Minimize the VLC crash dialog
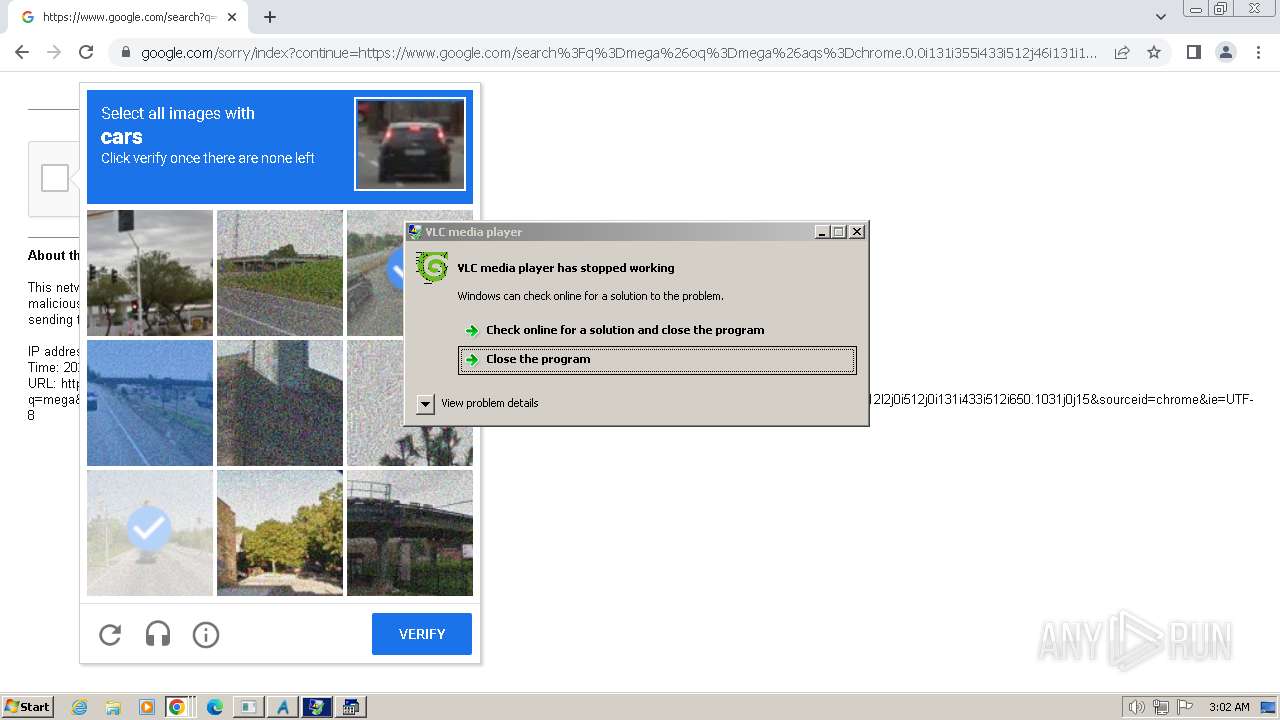This screenshot has width=1280, height=720. 822,232
